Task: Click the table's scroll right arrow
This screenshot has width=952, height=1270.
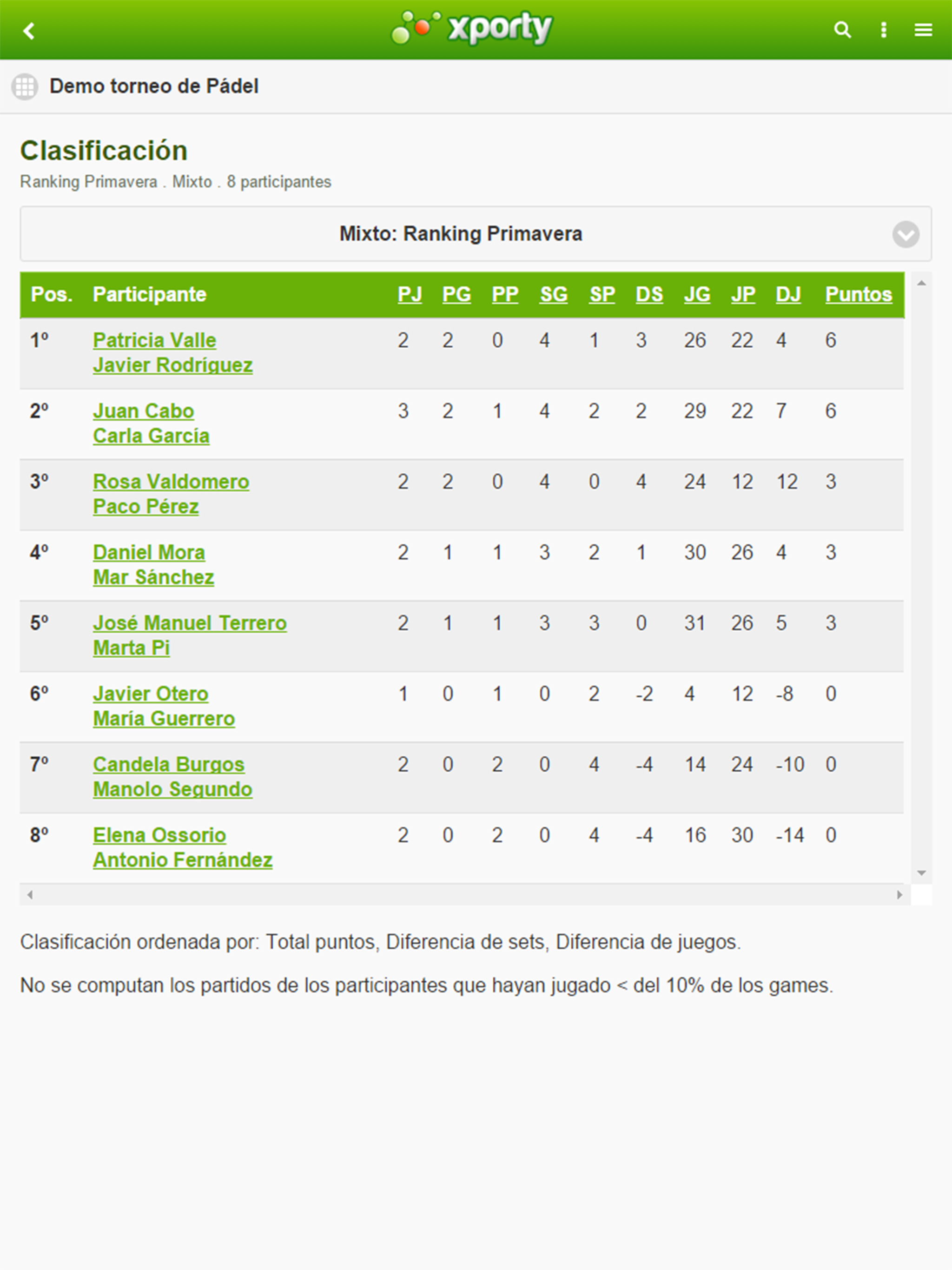Action: (899, 894)
